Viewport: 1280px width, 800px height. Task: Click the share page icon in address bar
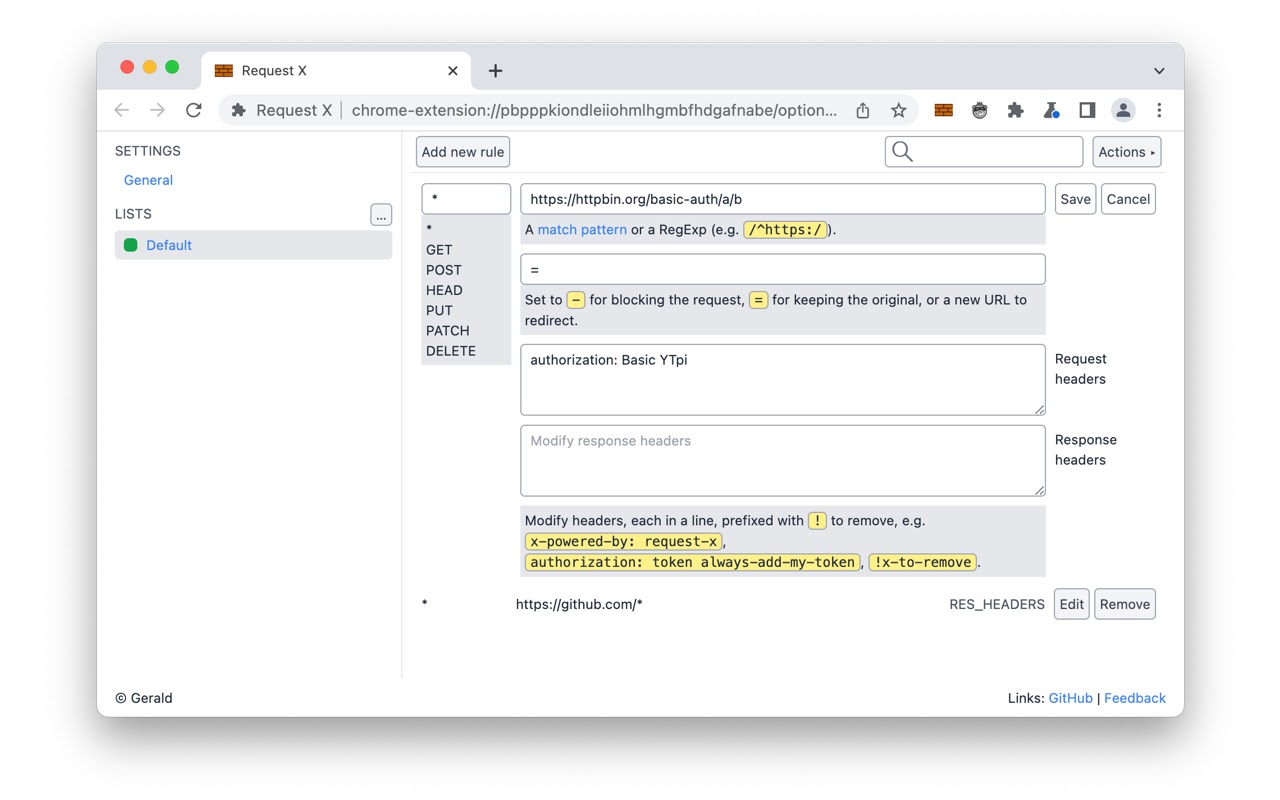coord(862,110)
